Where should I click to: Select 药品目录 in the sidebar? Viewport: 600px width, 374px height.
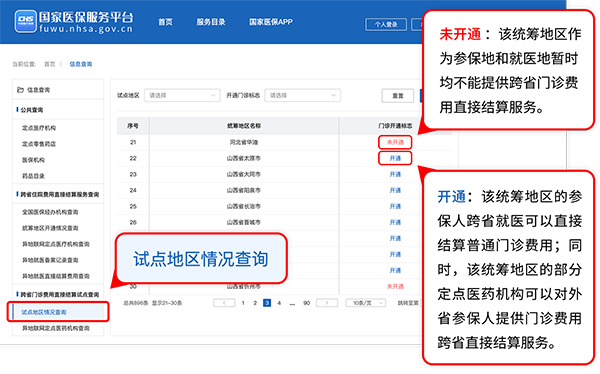tap(33, 176)
